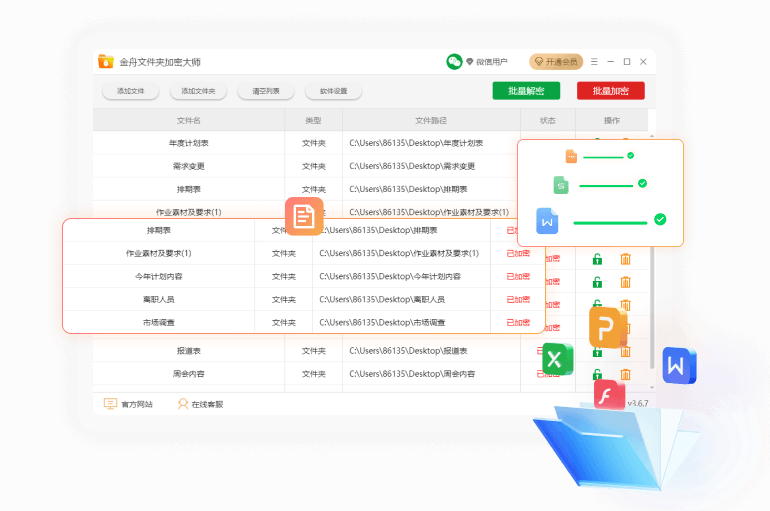Click the 在线客服 support icon
Viewport: 770px width, 511px height.
[183, 404]
